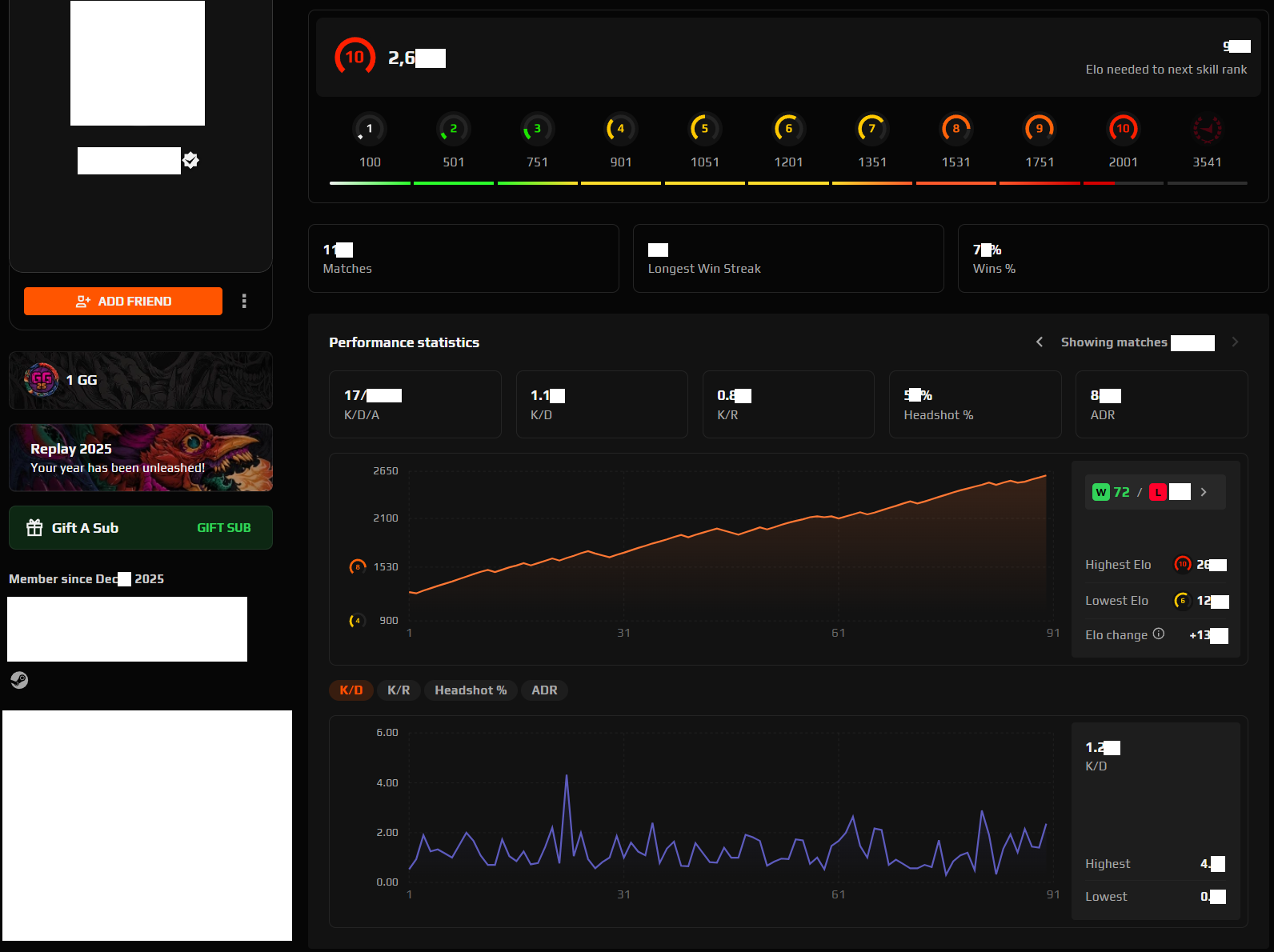
Task: Click the Steam account icon
Action: tap(19, 680)
